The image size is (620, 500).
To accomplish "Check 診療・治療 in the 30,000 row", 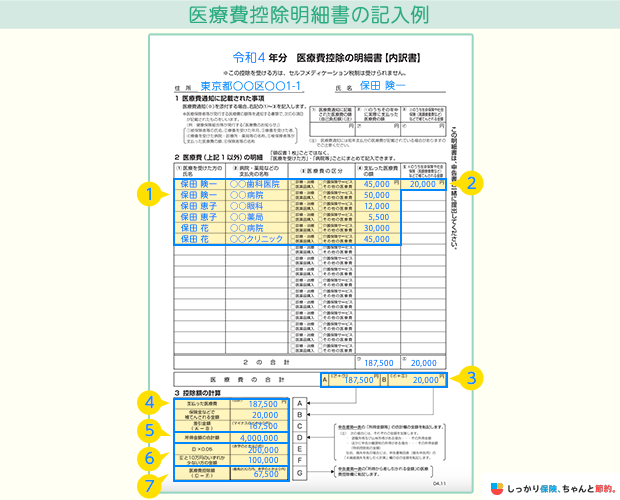I will (x=293, y=226).
